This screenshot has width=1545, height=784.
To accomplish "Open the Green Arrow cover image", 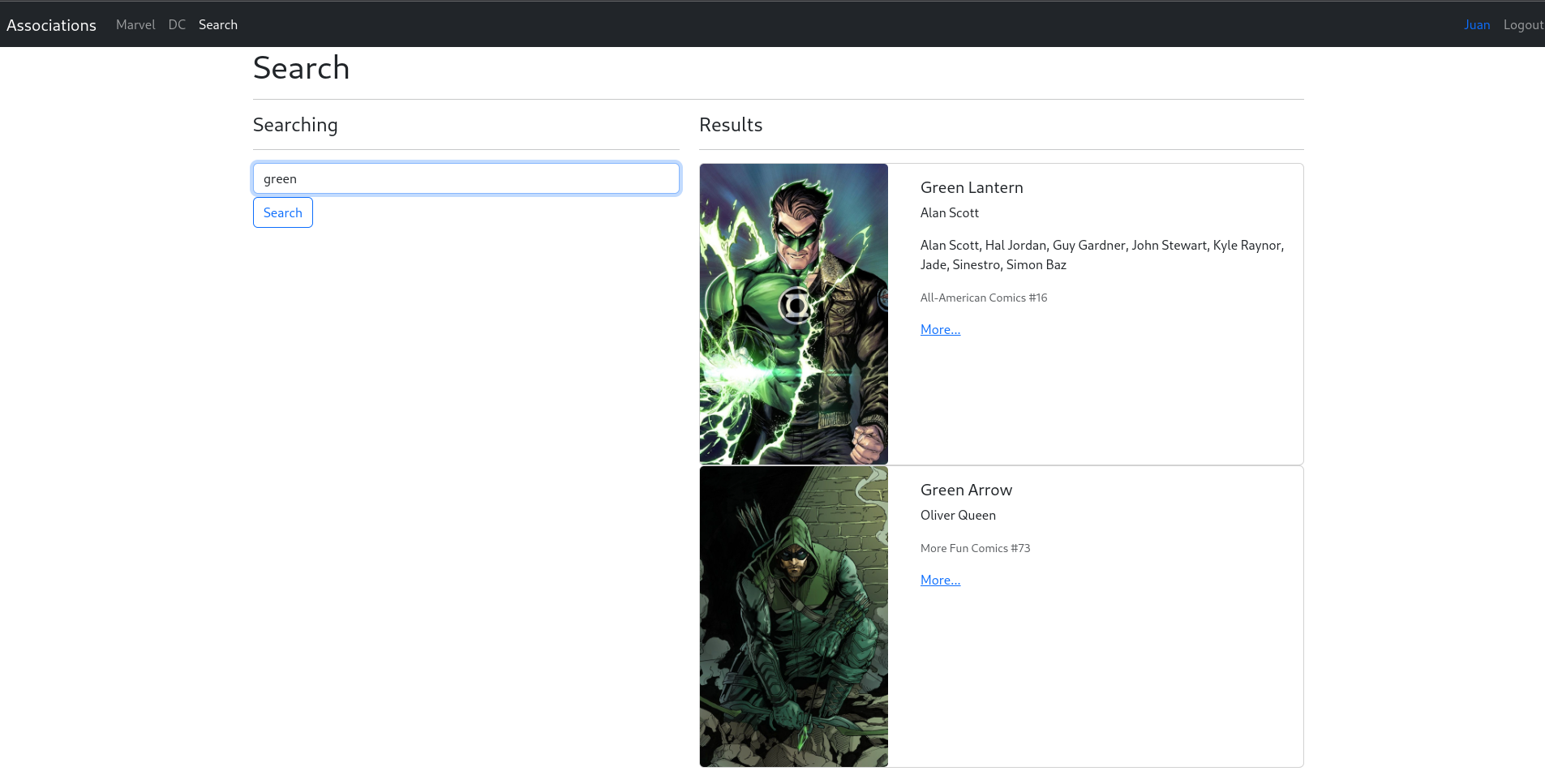I will 794,616.
